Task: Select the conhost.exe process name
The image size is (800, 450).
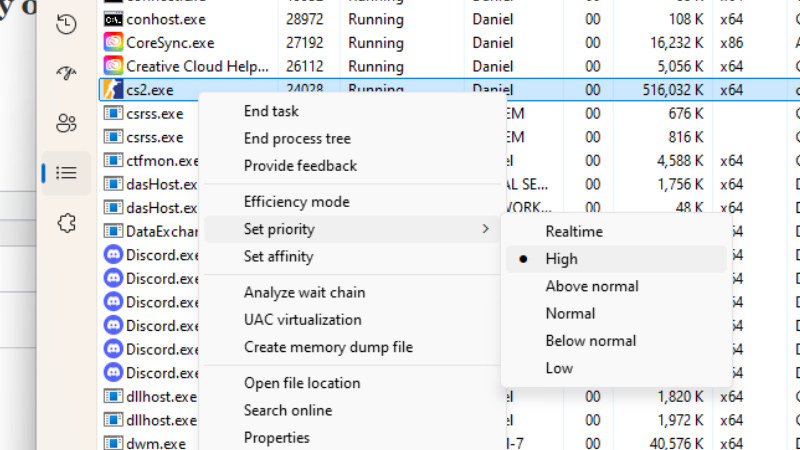Action: coord(166,19)
